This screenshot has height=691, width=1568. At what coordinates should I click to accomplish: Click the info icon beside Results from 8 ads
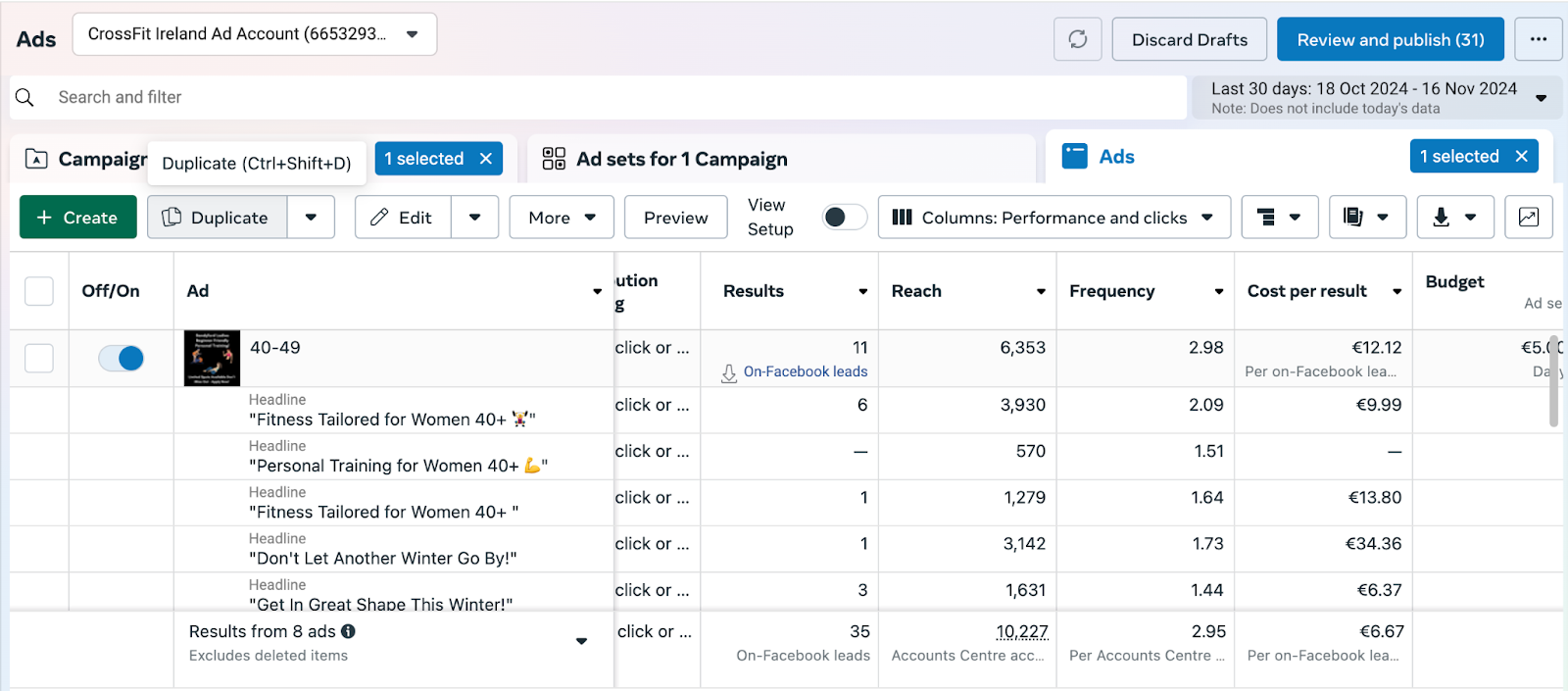click(349, 631)
